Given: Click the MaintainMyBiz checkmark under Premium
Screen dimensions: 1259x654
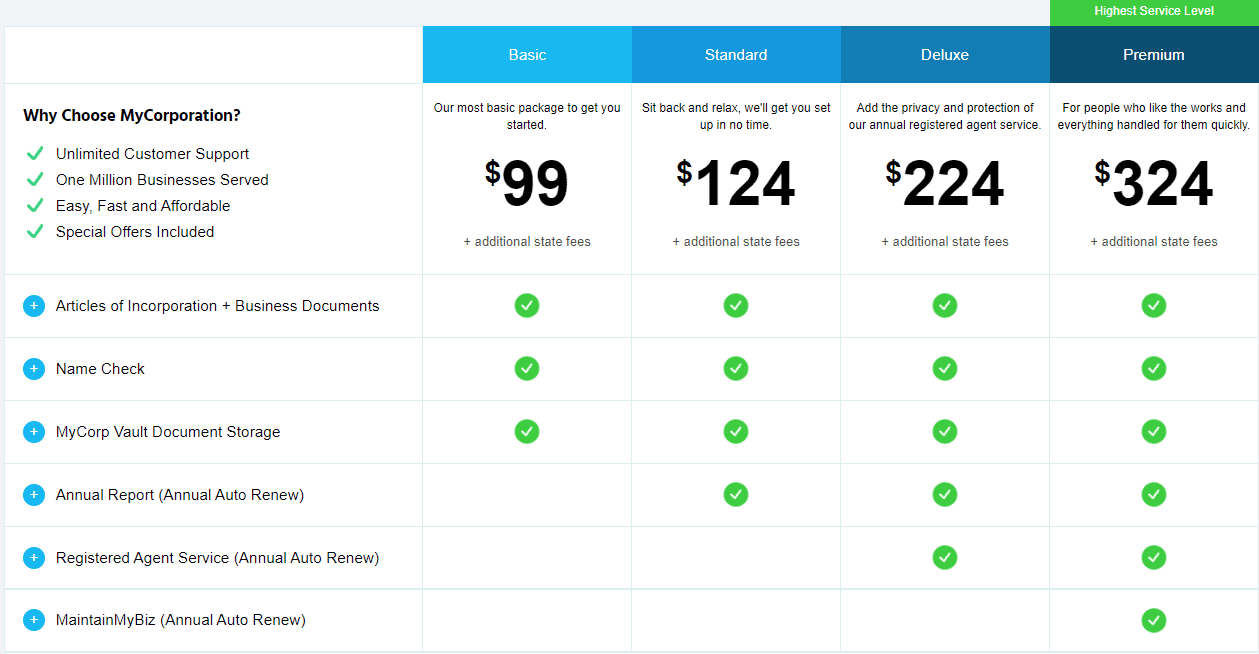Looking at the screenshot, I should tap(1153, 620).
